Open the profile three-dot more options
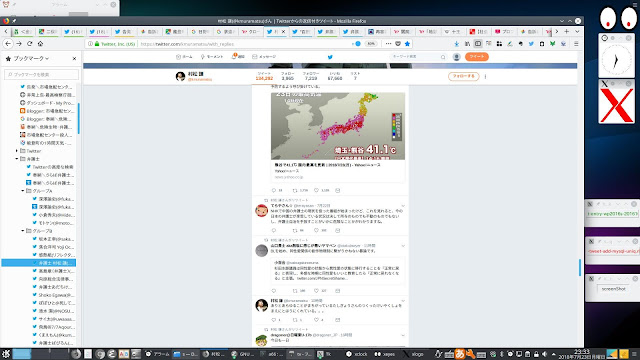Image resolution: width=640 pixels, height=360 pixels. pos(485,76)
